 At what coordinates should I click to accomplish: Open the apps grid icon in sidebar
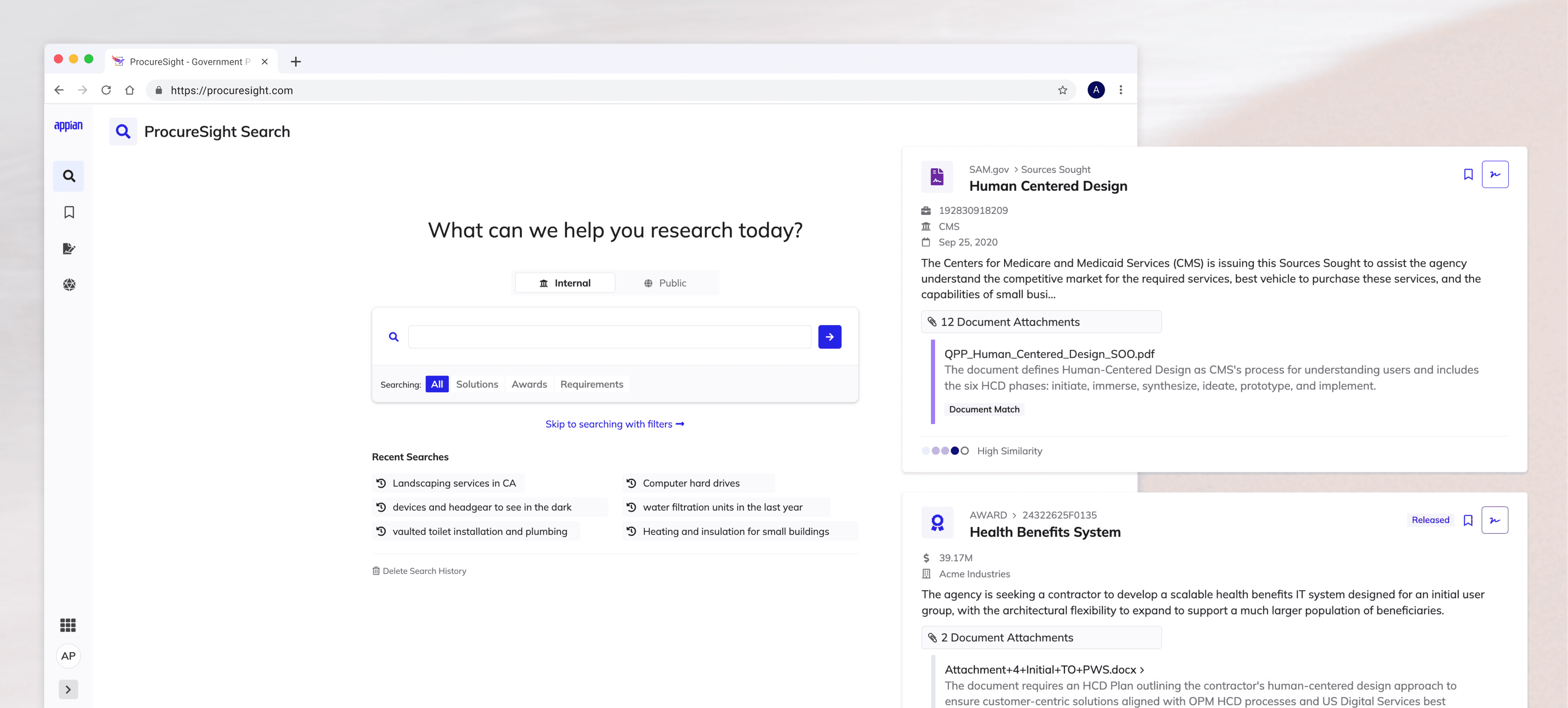pos(68,625)
